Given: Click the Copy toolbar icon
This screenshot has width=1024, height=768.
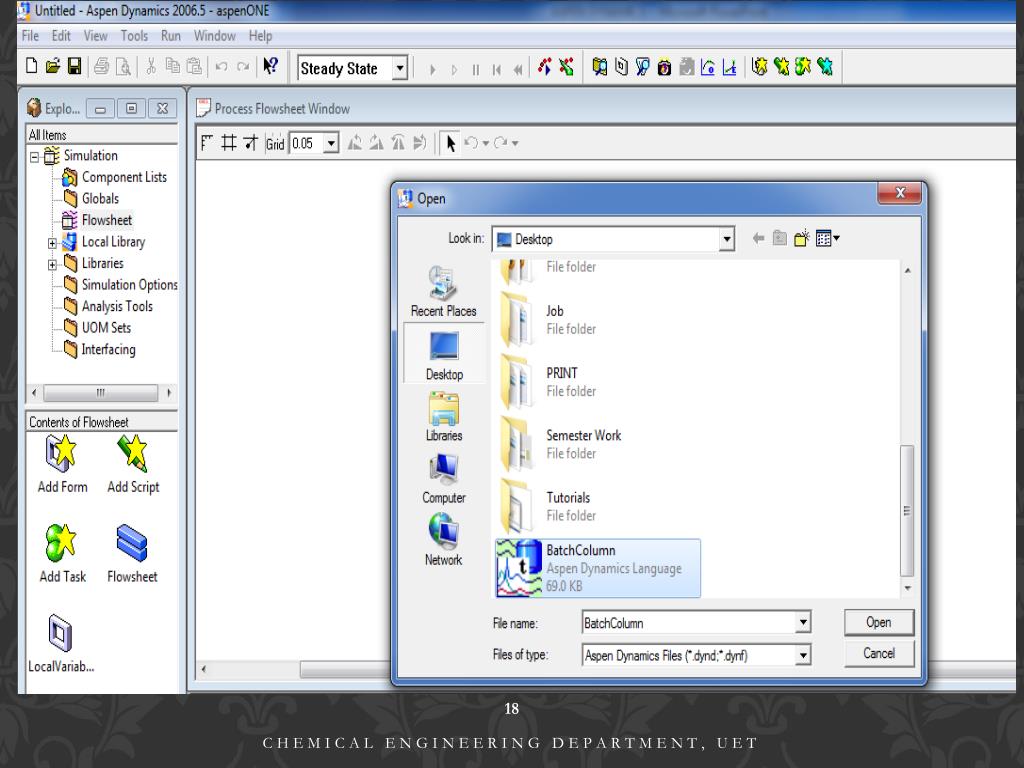Looking at the screenshot, I should point(172,66).
